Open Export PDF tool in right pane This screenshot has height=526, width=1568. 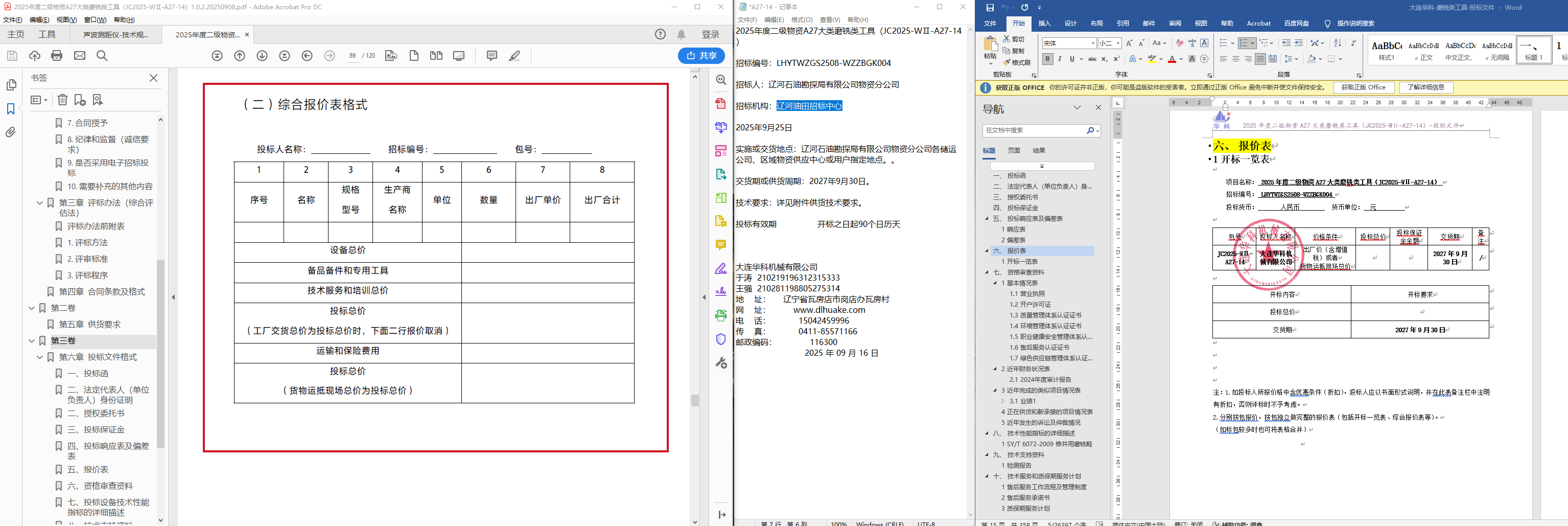[x=721, y=174]
